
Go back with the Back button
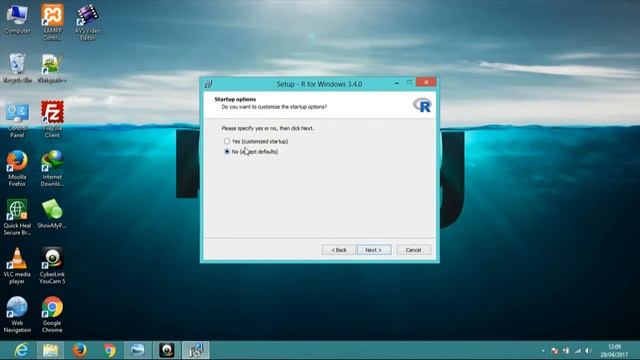(338, 250)
